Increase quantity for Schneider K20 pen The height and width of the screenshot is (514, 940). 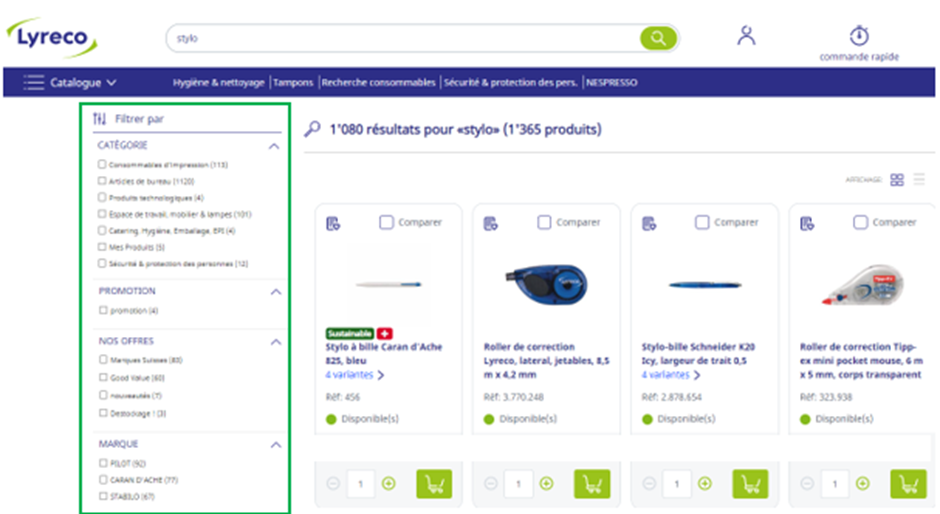[x=705, y=483]
